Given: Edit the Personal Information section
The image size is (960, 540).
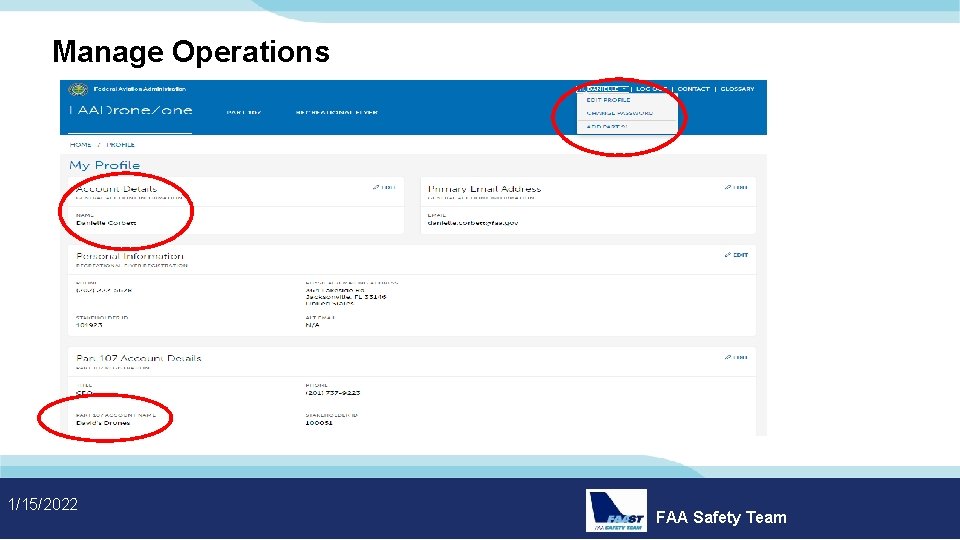Looking at the screenshot, I should tap(736, 255).
